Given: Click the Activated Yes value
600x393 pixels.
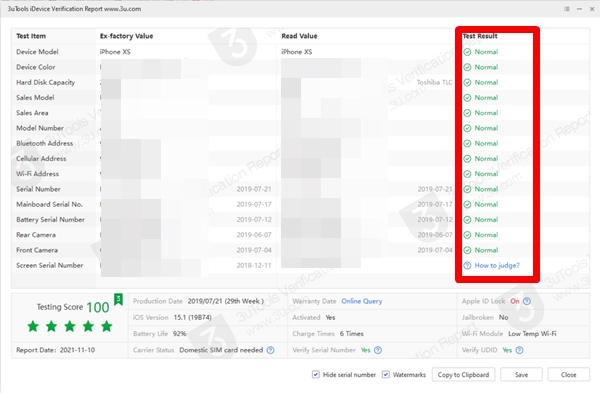Looking at the screenshot, I should (x=330, y=318).
